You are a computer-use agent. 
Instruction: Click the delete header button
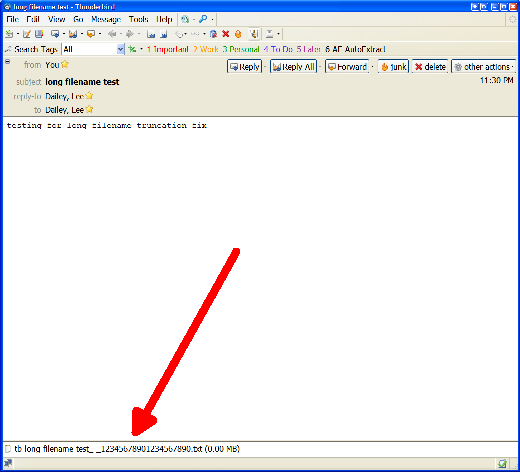(430, 67)
